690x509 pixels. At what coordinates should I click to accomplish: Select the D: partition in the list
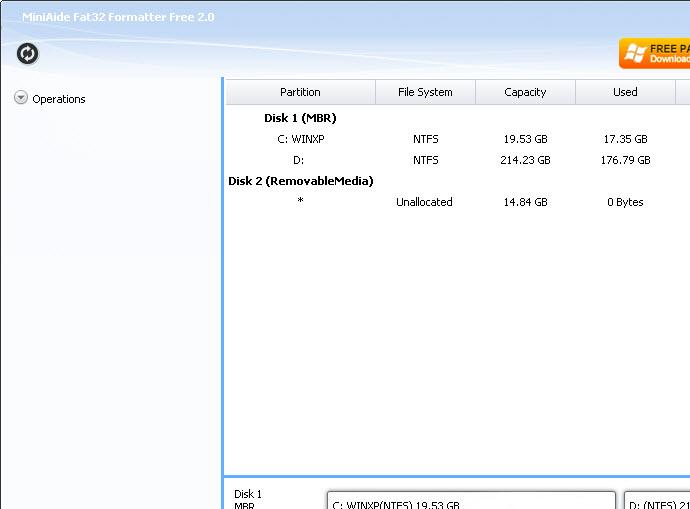(300, 160)
